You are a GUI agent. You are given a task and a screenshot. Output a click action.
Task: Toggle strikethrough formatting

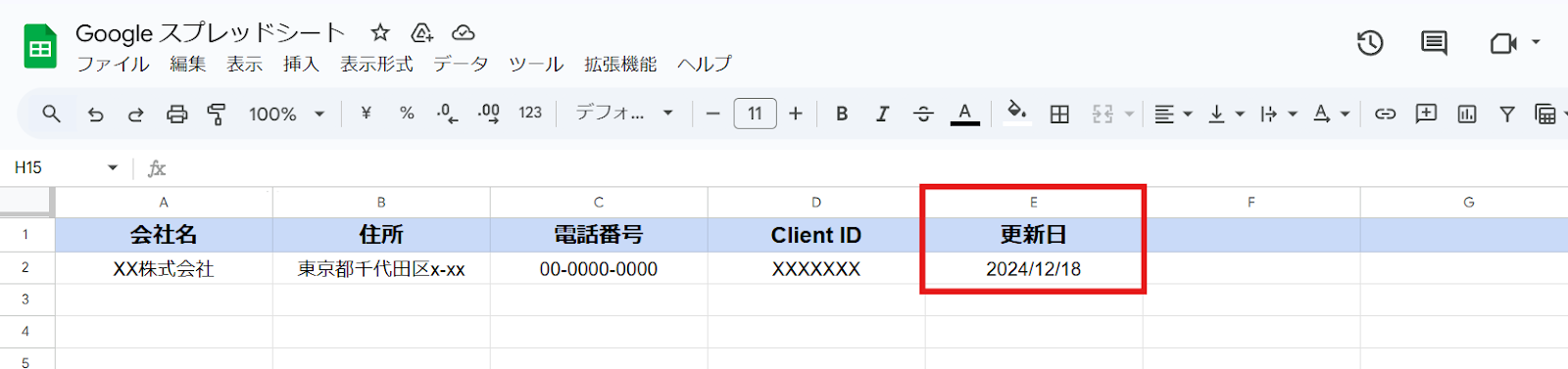pos(923,115)
